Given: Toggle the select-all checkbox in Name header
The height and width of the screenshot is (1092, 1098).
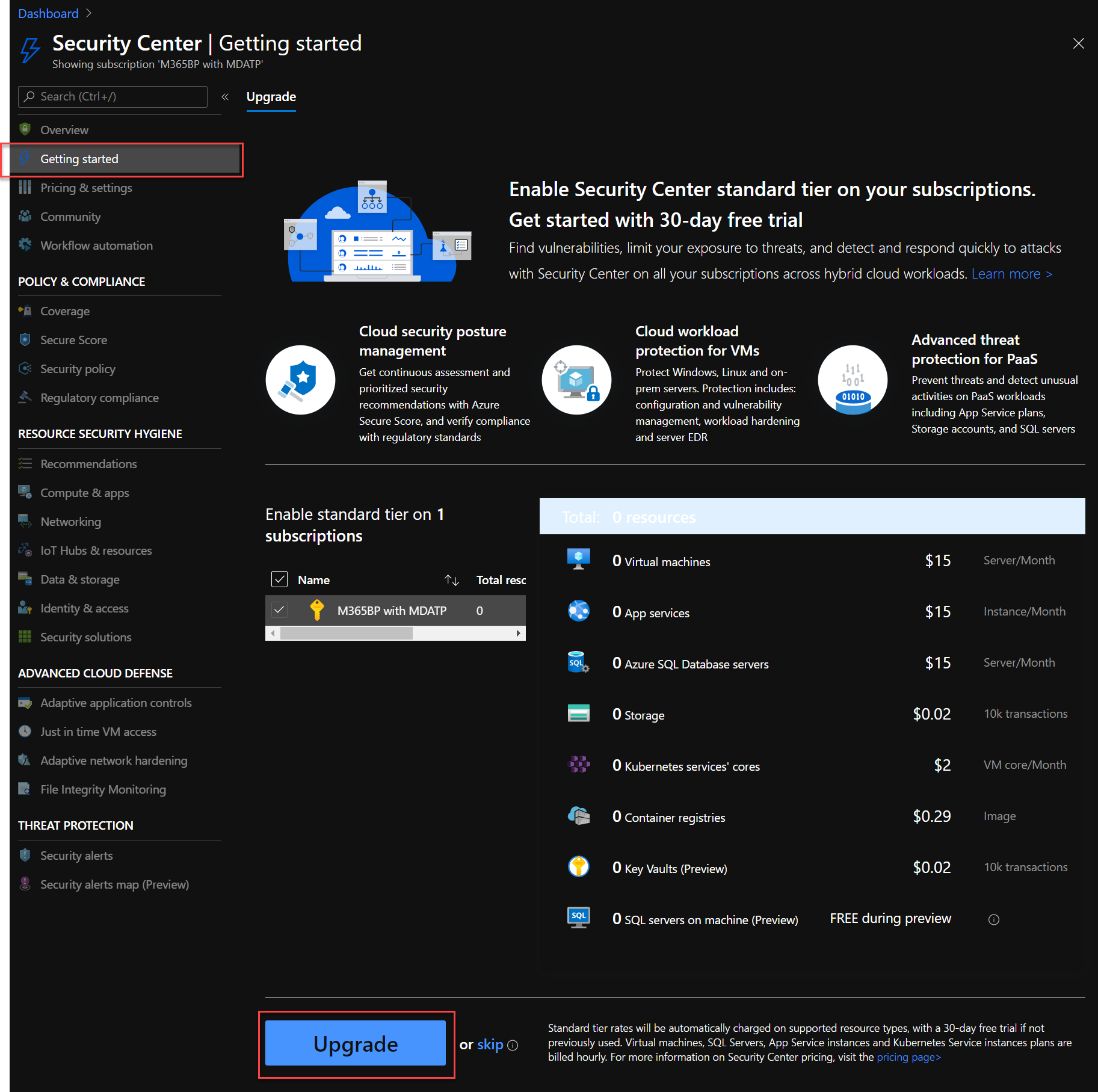Looking at the screenshot, I should tap(280, 579).
